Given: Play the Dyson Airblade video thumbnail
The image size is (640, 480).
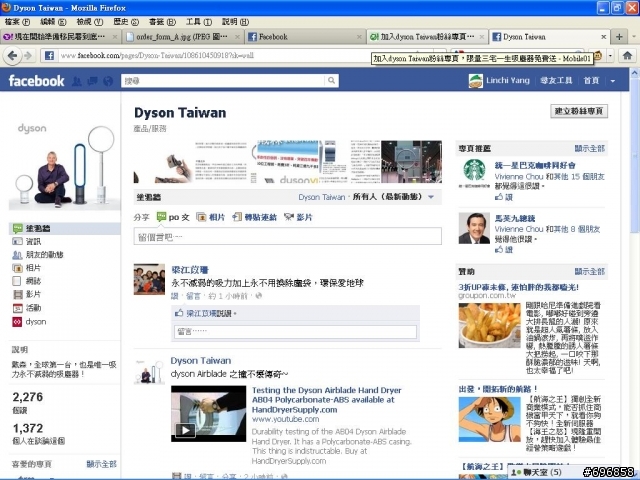Looking at the screenshot, I should click(x=209, y=413).
